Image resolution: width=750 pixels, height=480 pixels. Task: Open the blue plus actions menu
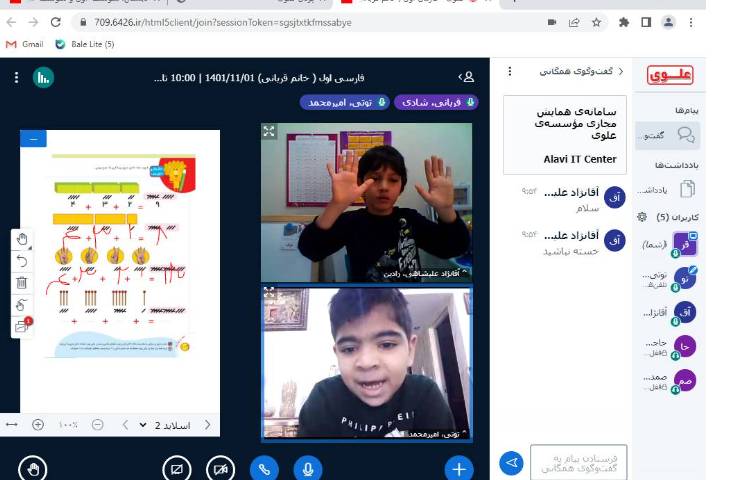pos(459,469)
